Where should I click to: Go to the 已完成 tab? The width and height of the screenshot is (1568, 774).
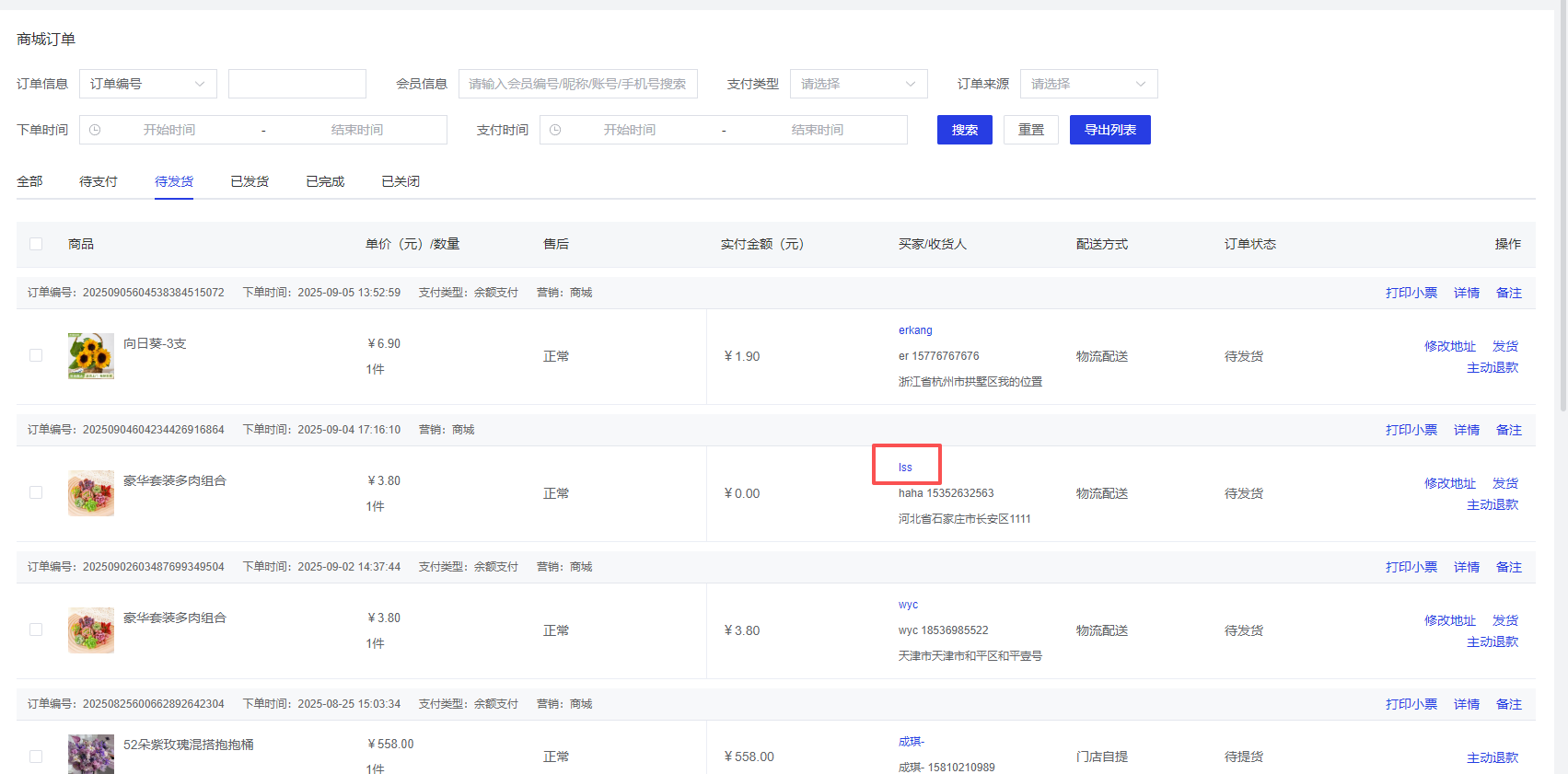tap(325, 181)
